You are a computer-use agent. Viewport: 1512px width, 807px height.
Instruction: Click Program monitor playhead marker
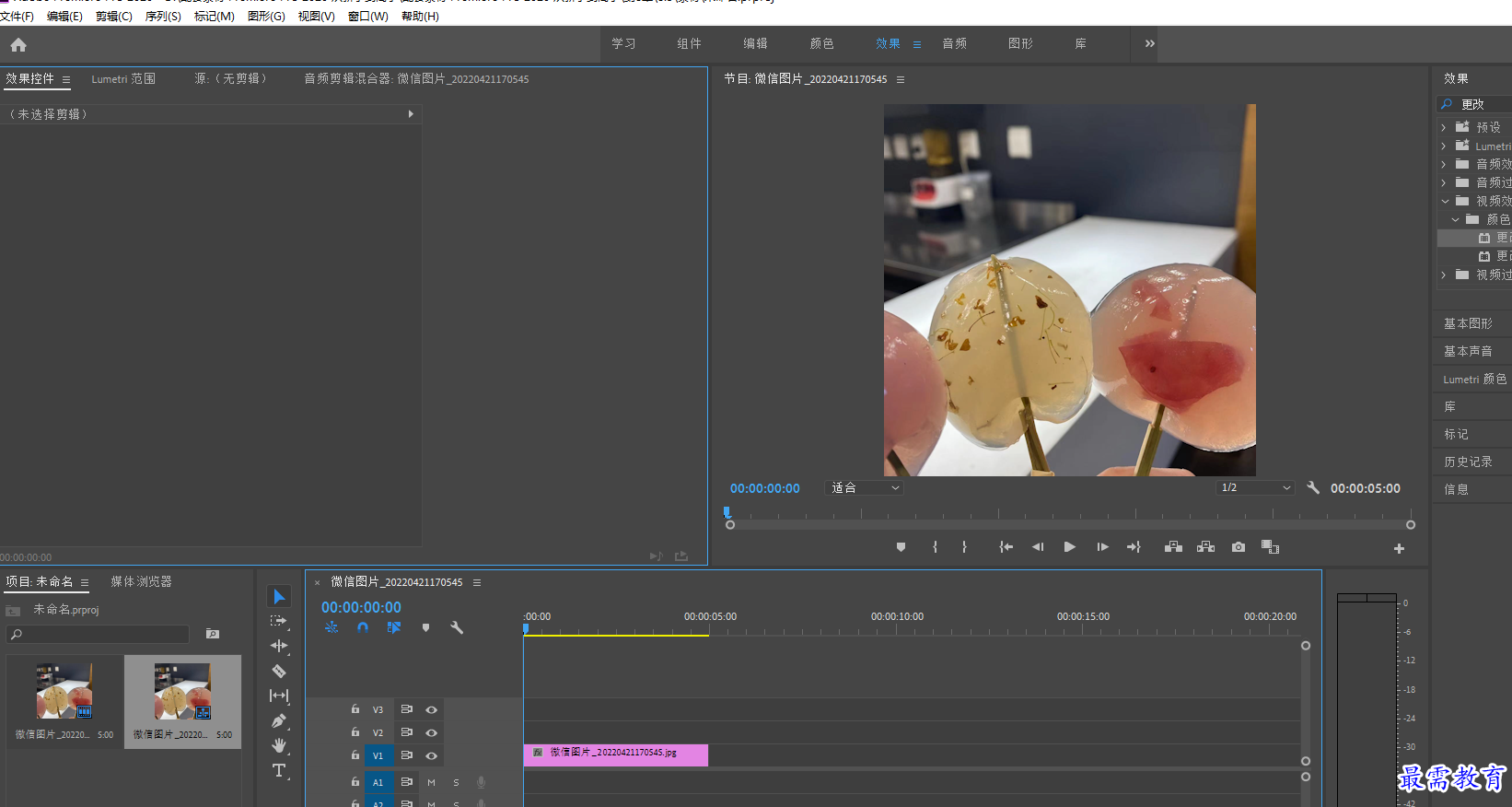[727, 512]
